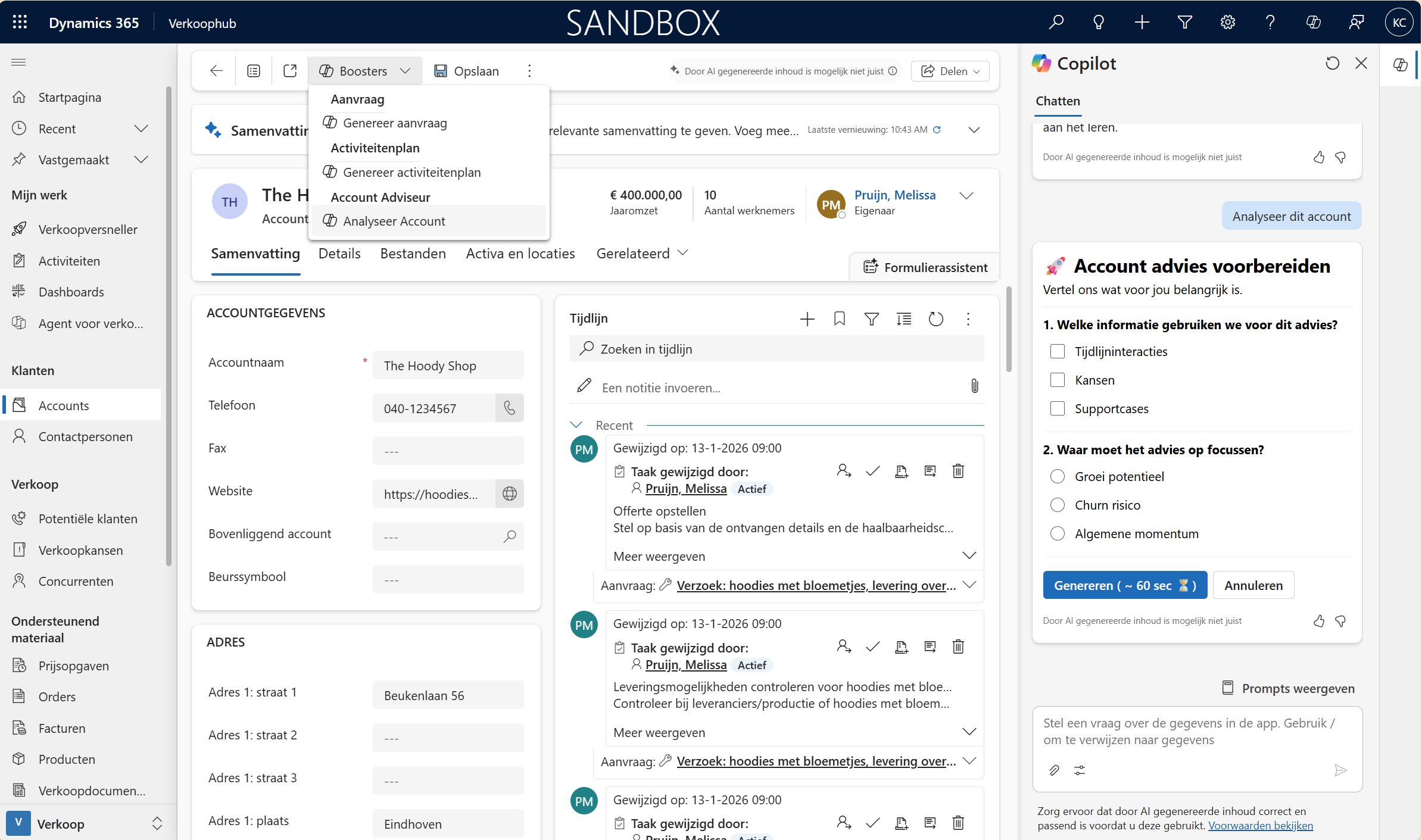This screenshot has height=840, width=1422.
Task: Switch to the Details tab
Action: coord(339,254)
